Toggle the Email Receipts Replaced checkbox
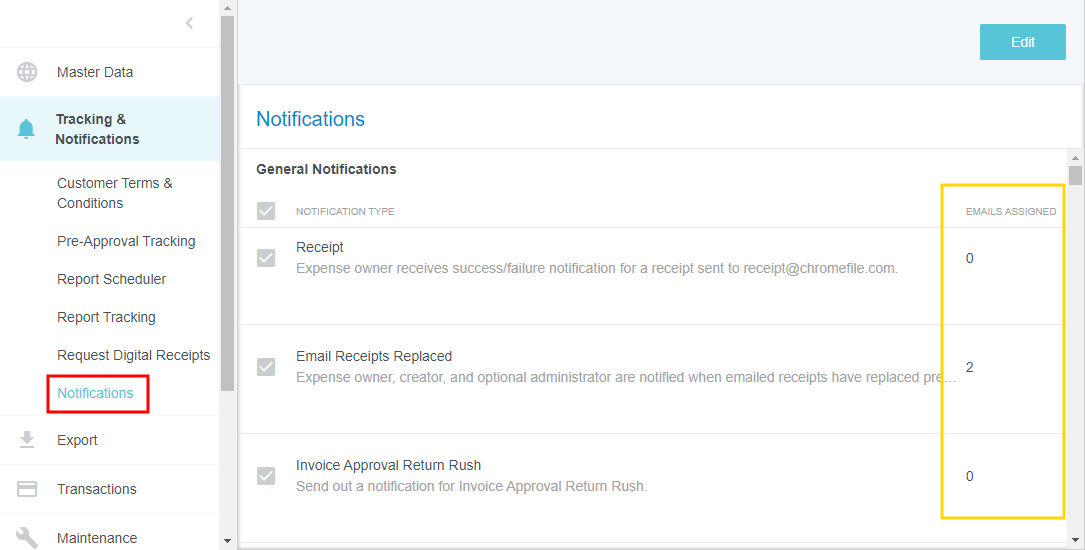The width and height of the screenshot is (1085, 550). pos(266,367)
